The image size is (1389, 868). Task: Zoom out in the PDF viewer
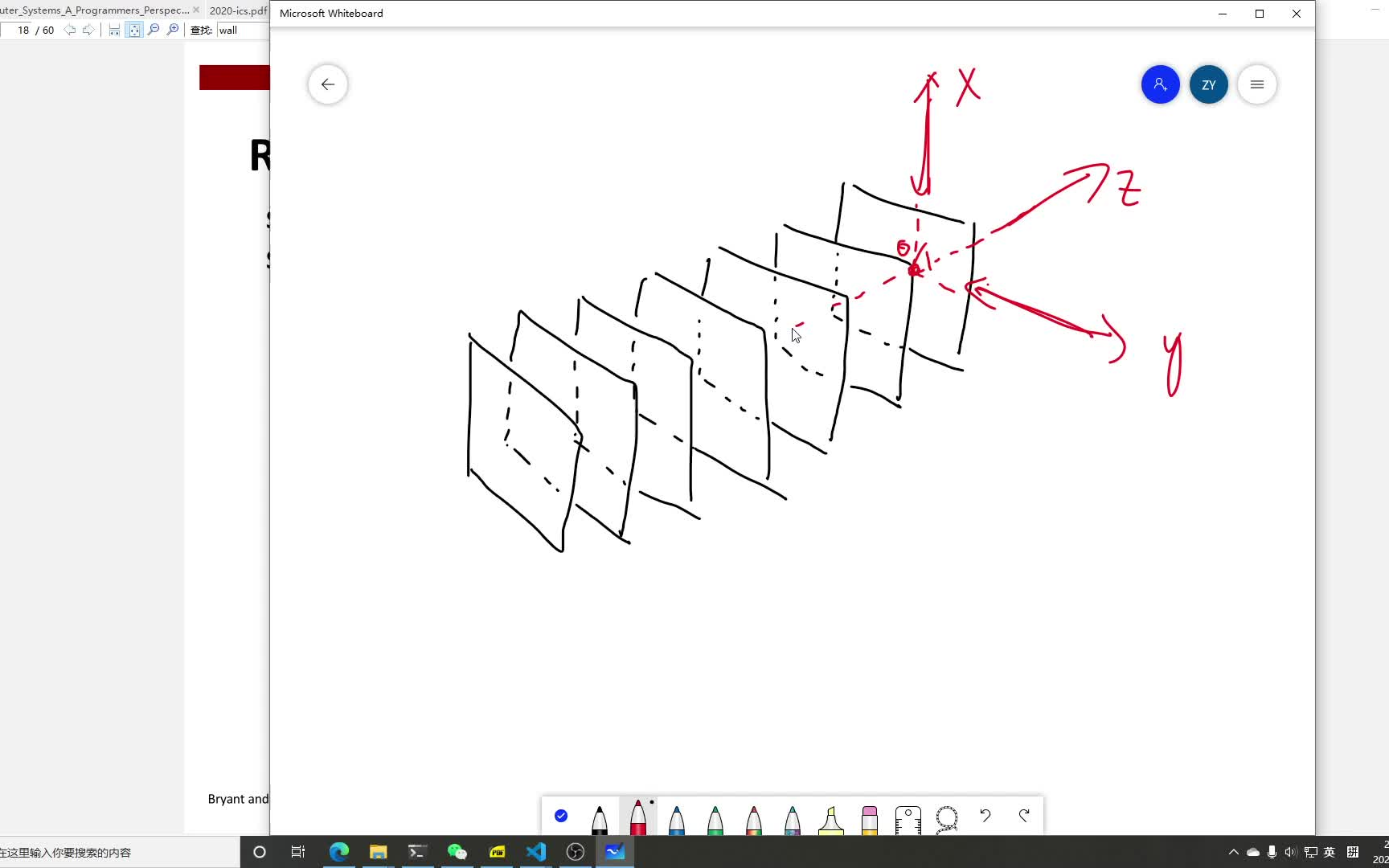pyautogui.click(x=154, y=30)
